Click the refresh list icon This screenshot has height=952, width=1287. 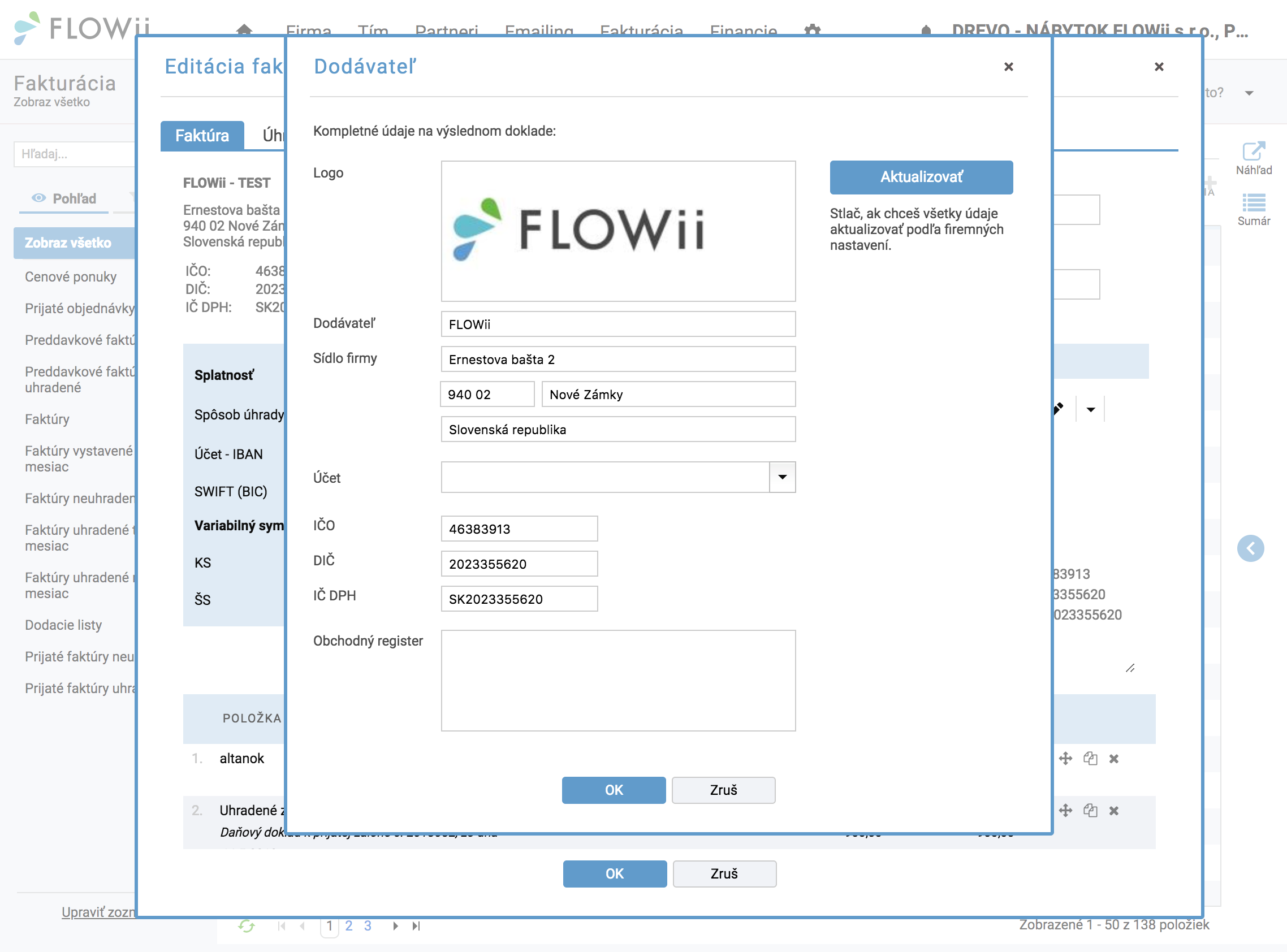click(x=246, y=926)
